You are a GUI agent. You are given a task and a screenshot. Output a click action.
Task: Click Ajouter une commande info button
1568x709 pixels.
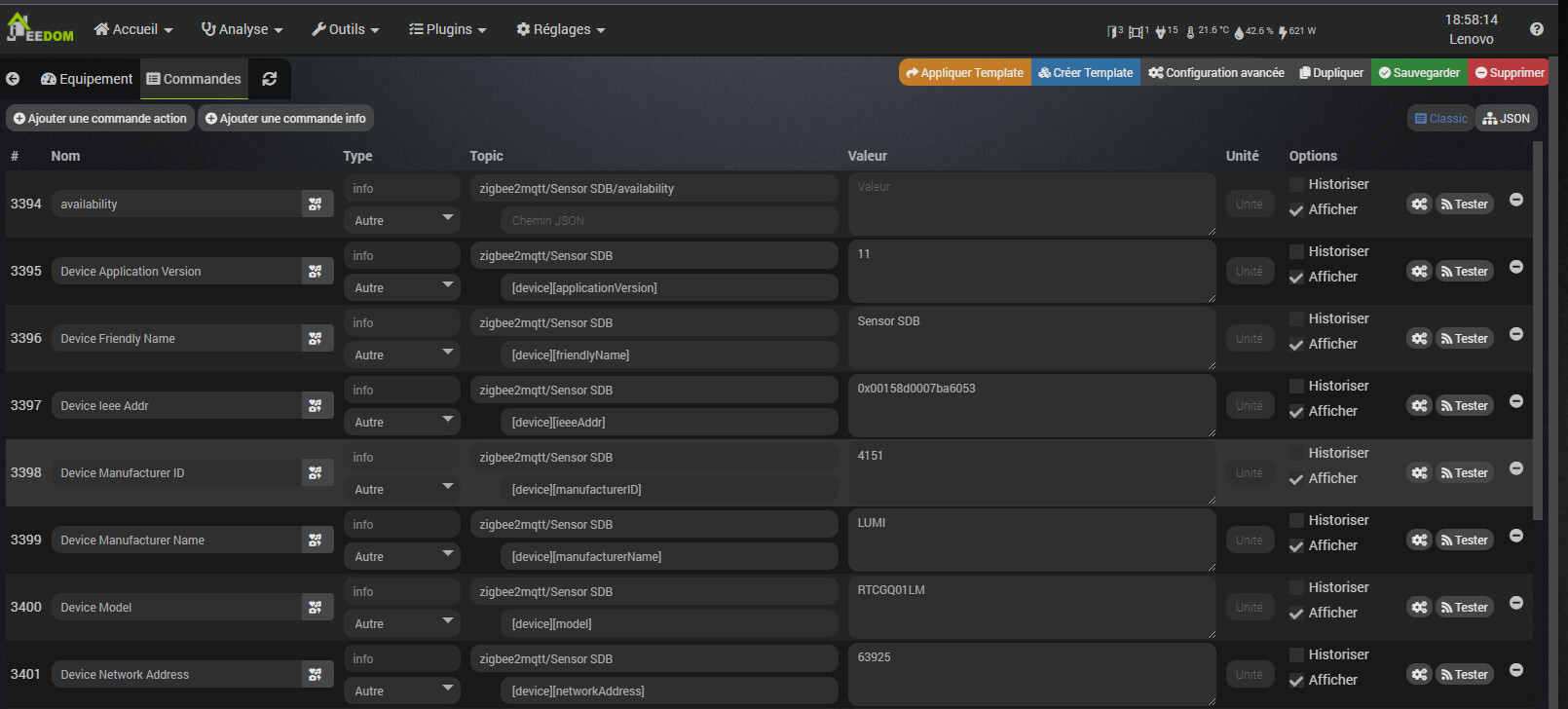pyautogui.click(x=285, y=119)
